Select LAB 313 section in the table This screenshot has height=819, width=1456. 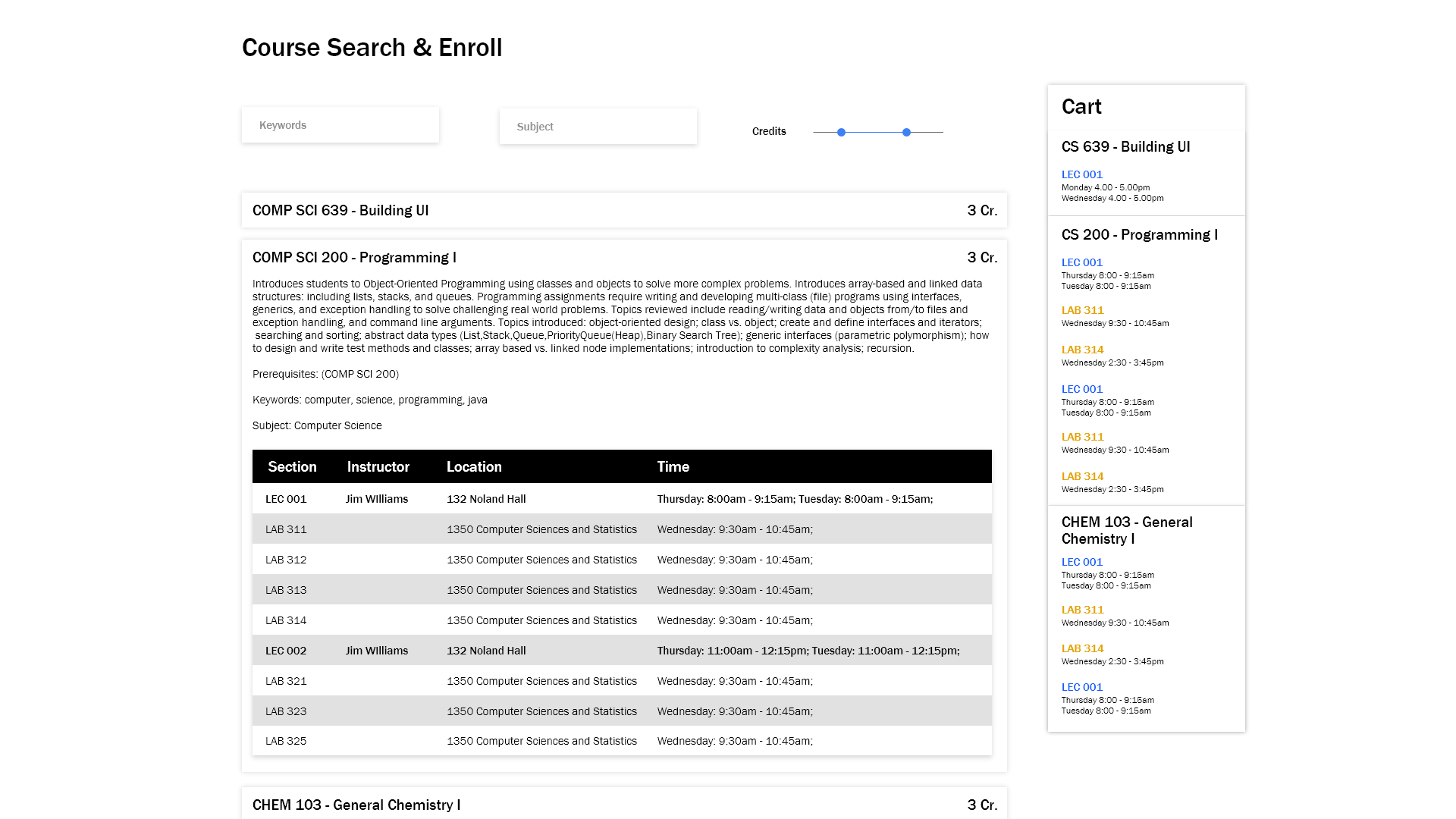coord(622,590)
